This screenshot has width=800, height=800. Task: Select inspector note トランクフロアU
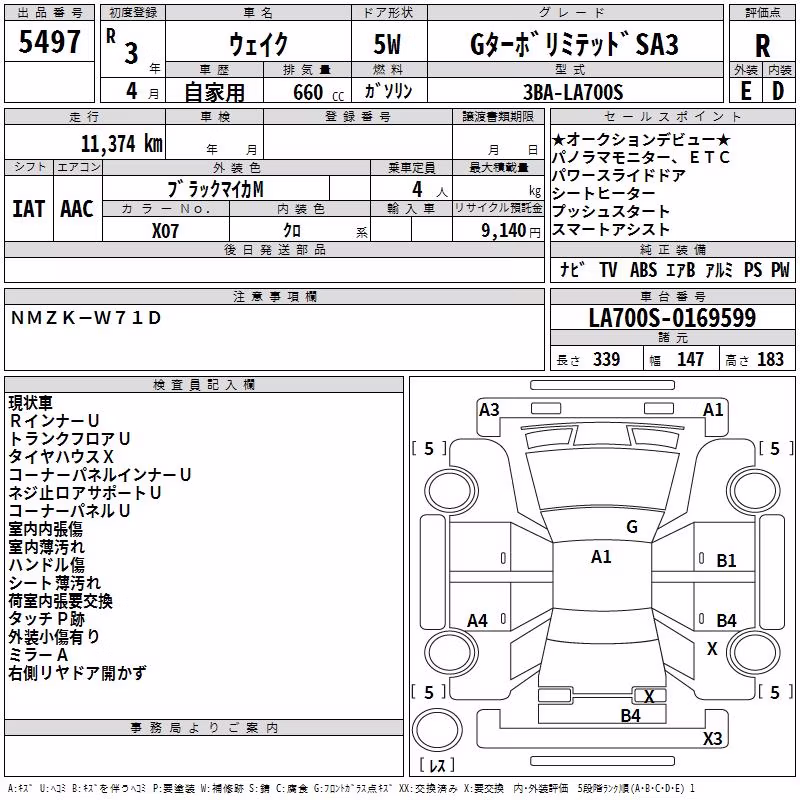tap(69, 438)
